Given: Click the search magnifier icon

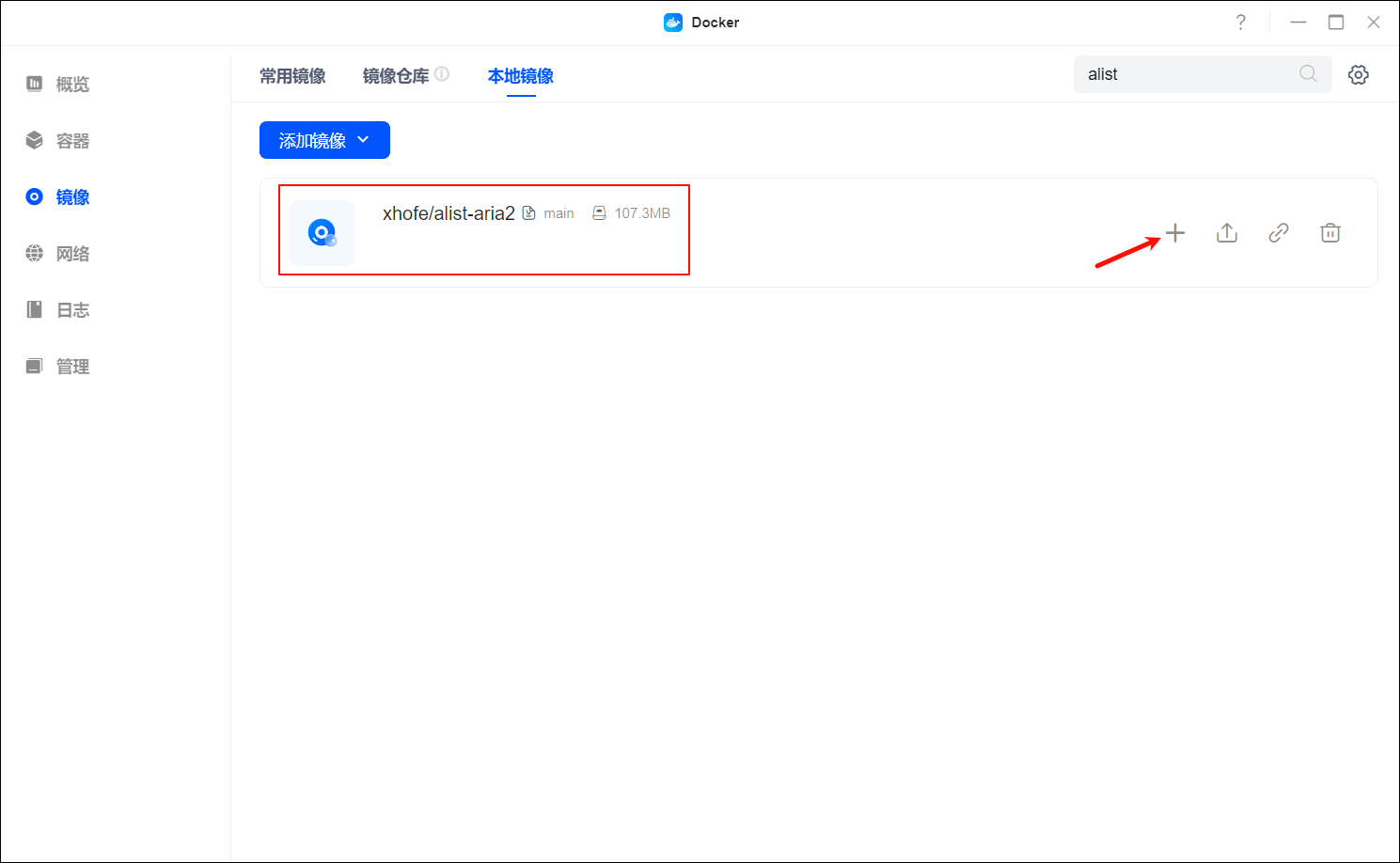Looking at the screenshot, I should click(x=1308, y=74).
